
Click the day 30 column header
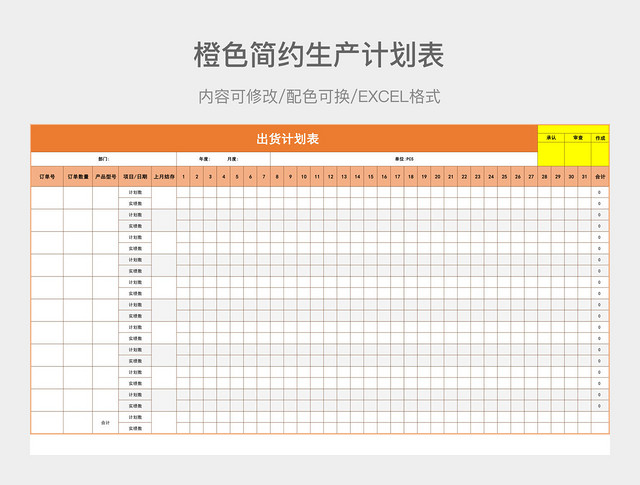pyautogui.click(x=571, y=177)
